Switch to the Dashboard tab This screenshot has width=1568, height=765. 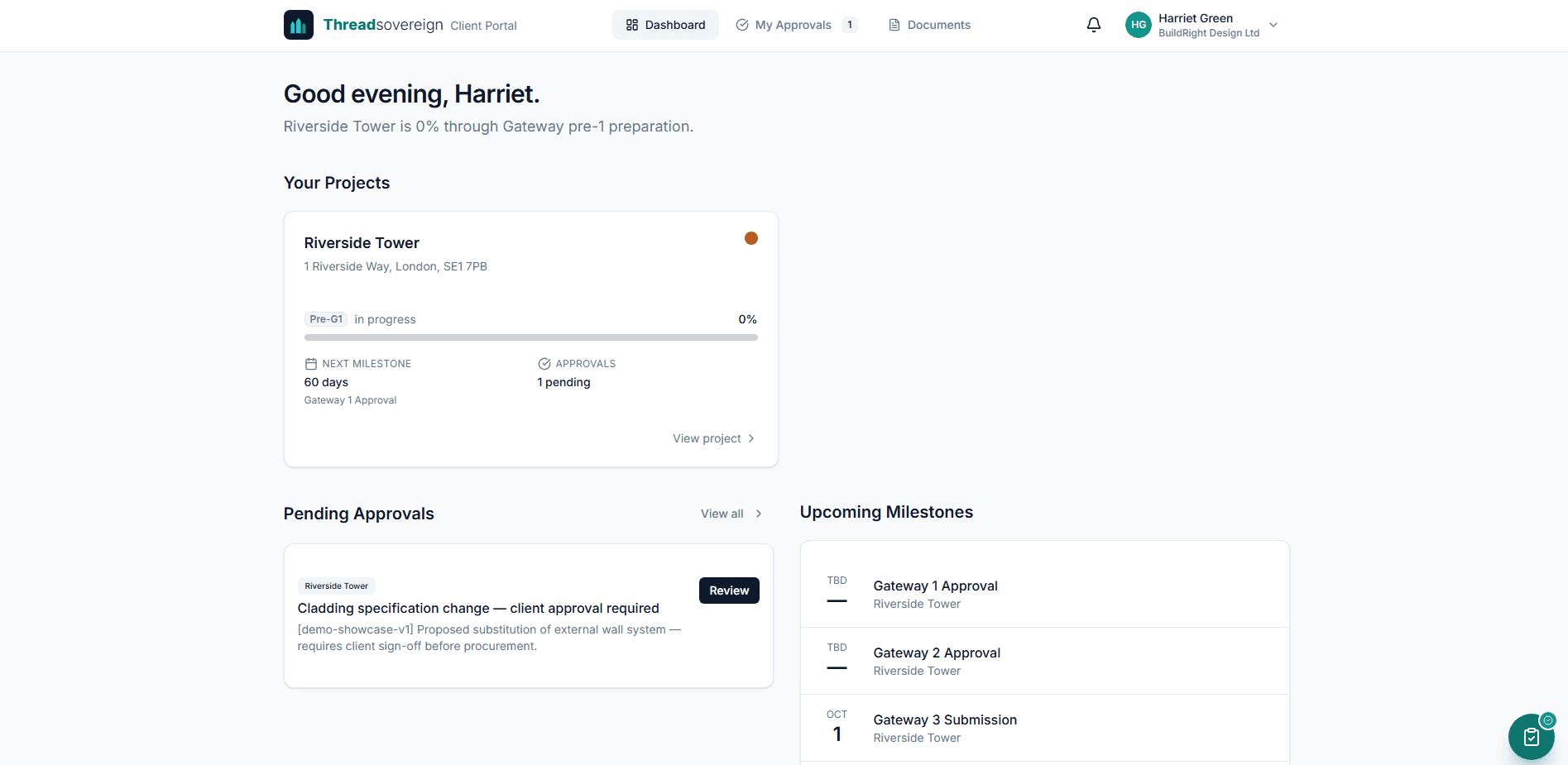click(x=665, y=25)
